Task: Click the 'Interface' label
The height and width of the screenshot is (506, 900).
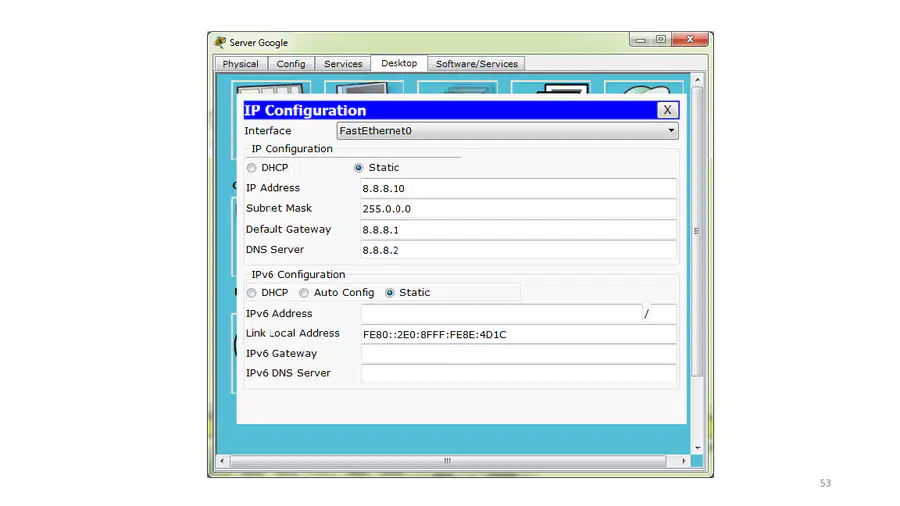Action: coord(267,131)
